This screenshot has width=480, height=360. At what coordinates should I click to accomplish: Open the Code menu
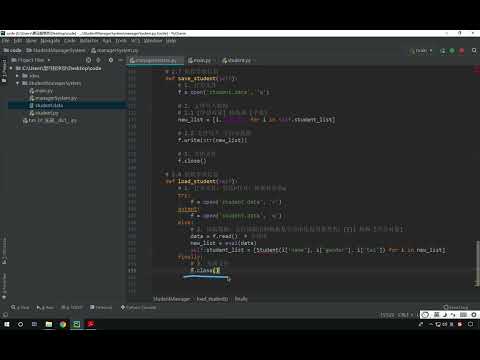point(70,41)
